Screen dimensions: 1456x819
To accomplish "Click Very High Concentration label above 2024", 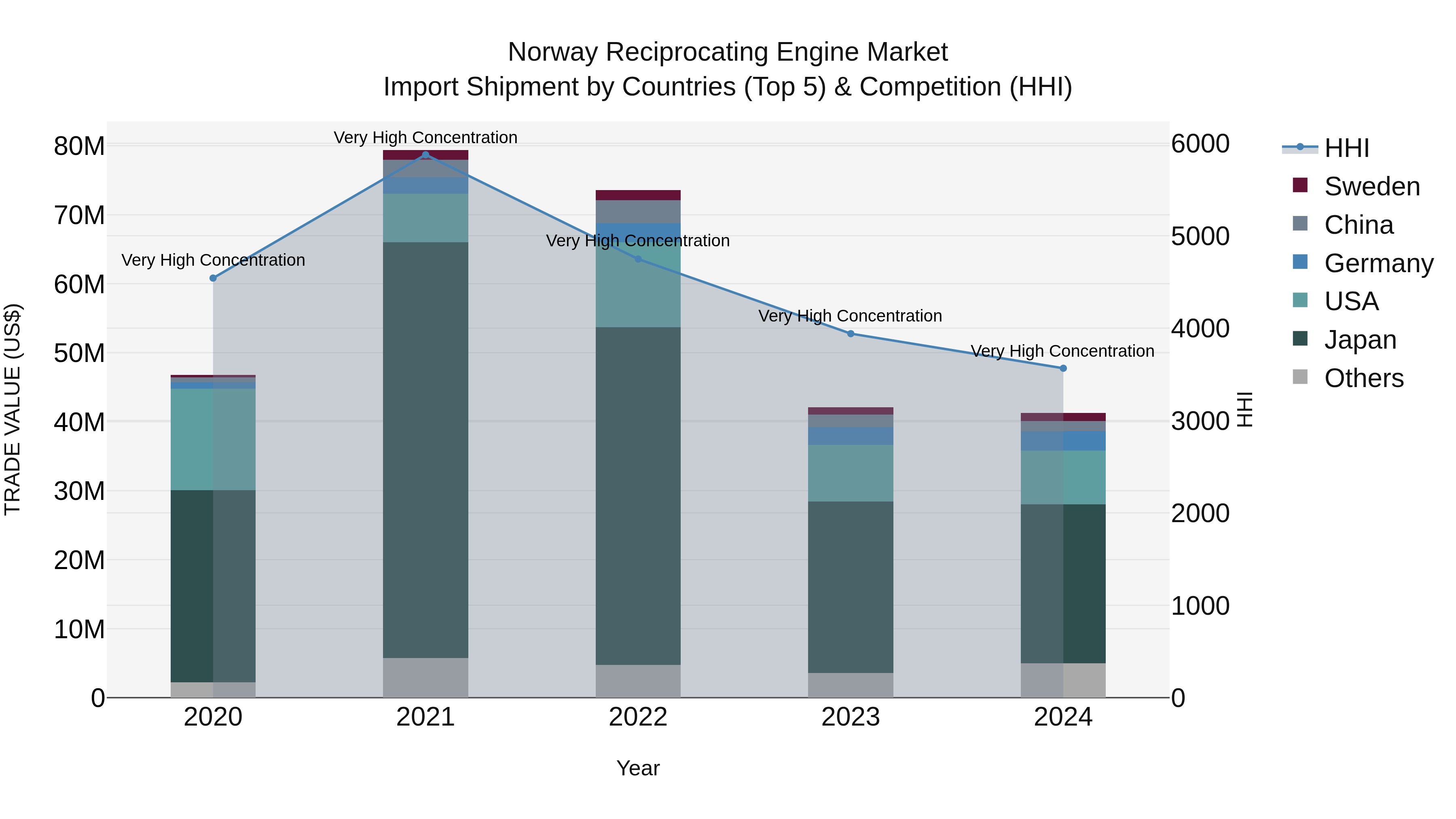I will (x=1062, y=351).
